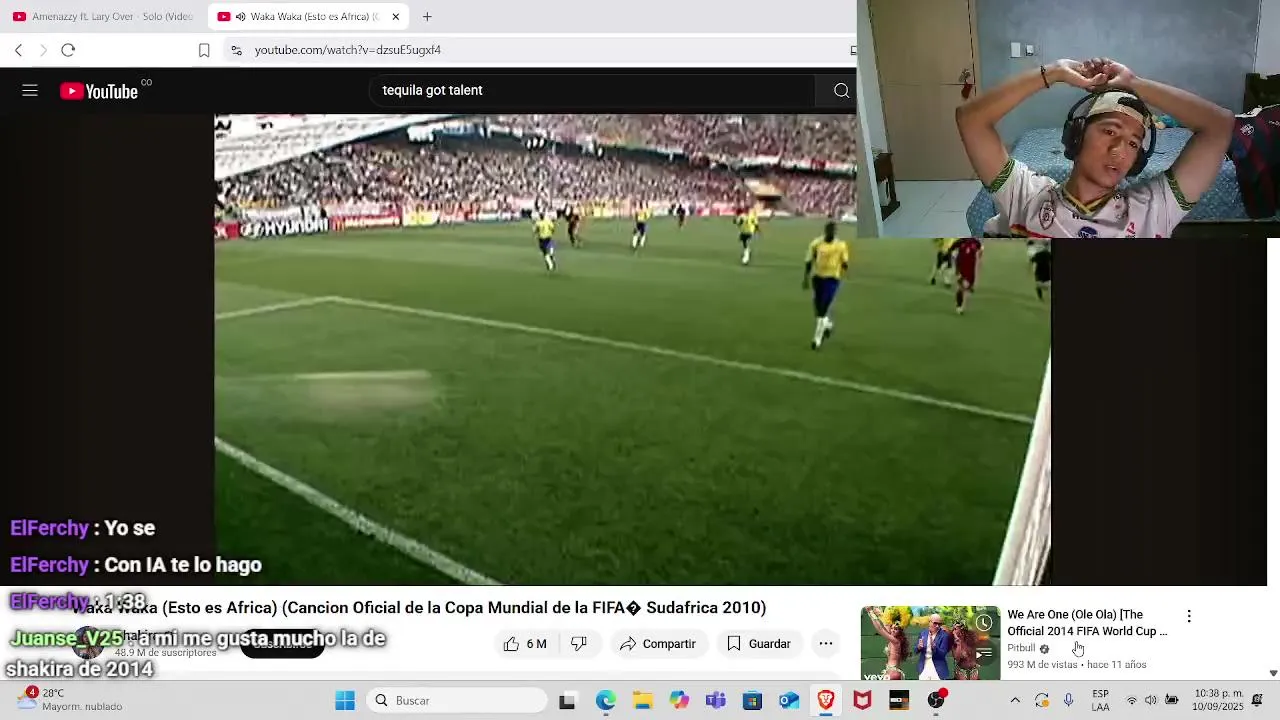Viewport: 1280px width, 720px height.
Task: Like the video with 6 M likes
Action: point(525,644)
